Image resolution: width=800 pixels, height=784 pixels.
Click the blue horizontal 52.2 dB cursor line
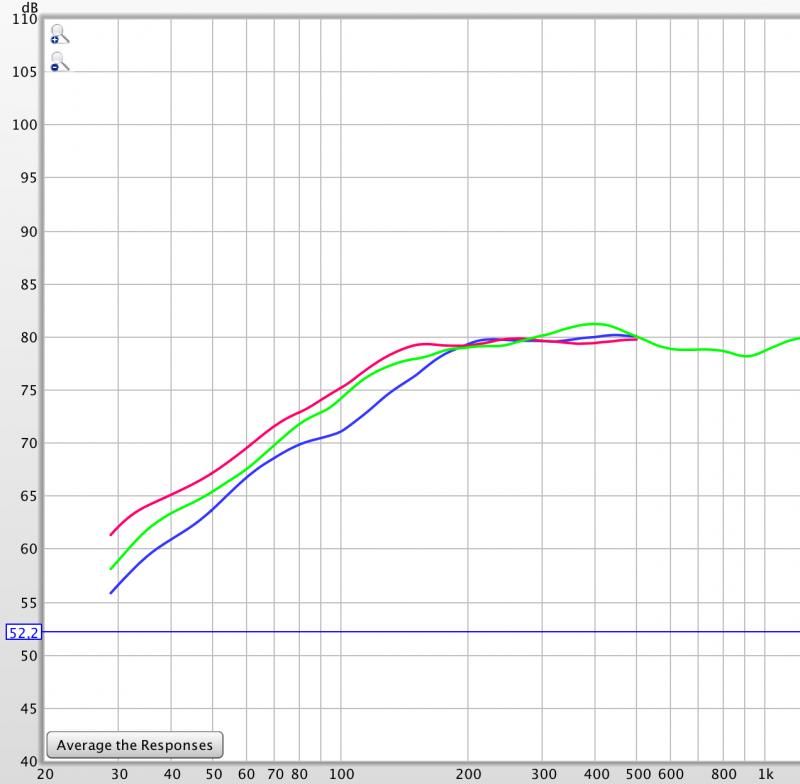click(x=421, y=632)
